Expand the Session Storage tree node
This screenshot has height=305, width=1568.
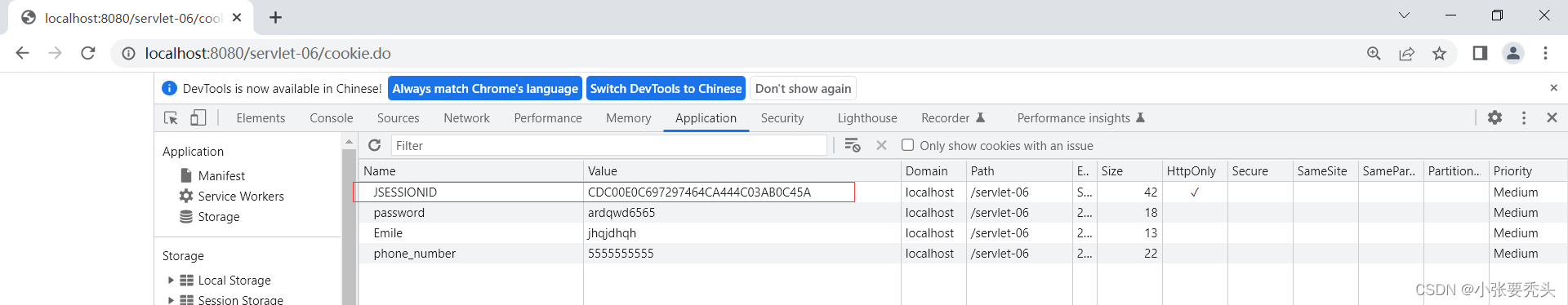(x=171, y=300)
